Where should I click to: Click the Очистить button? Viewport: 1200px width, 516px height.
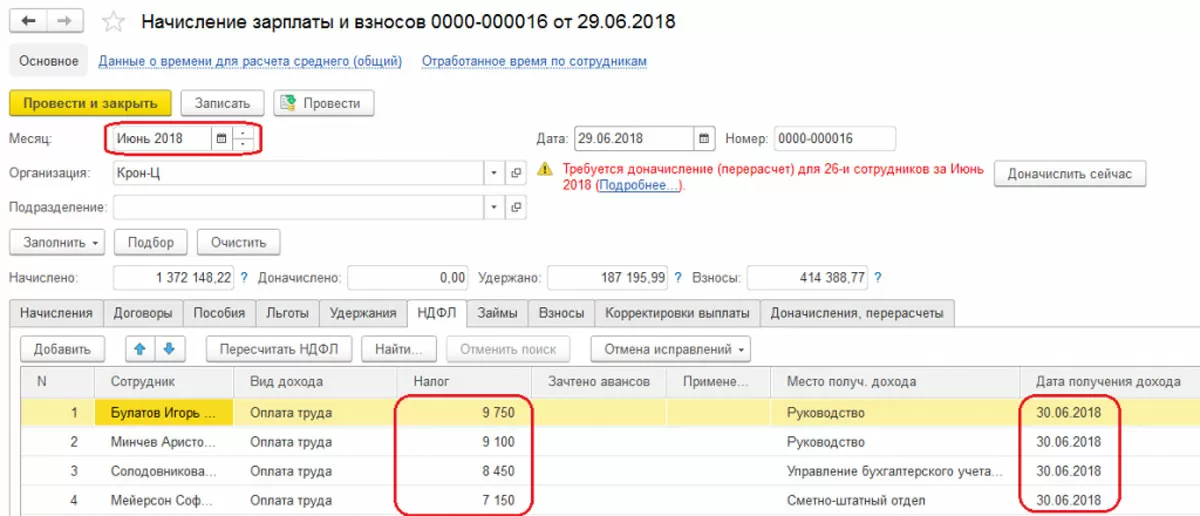coord(239,242)
